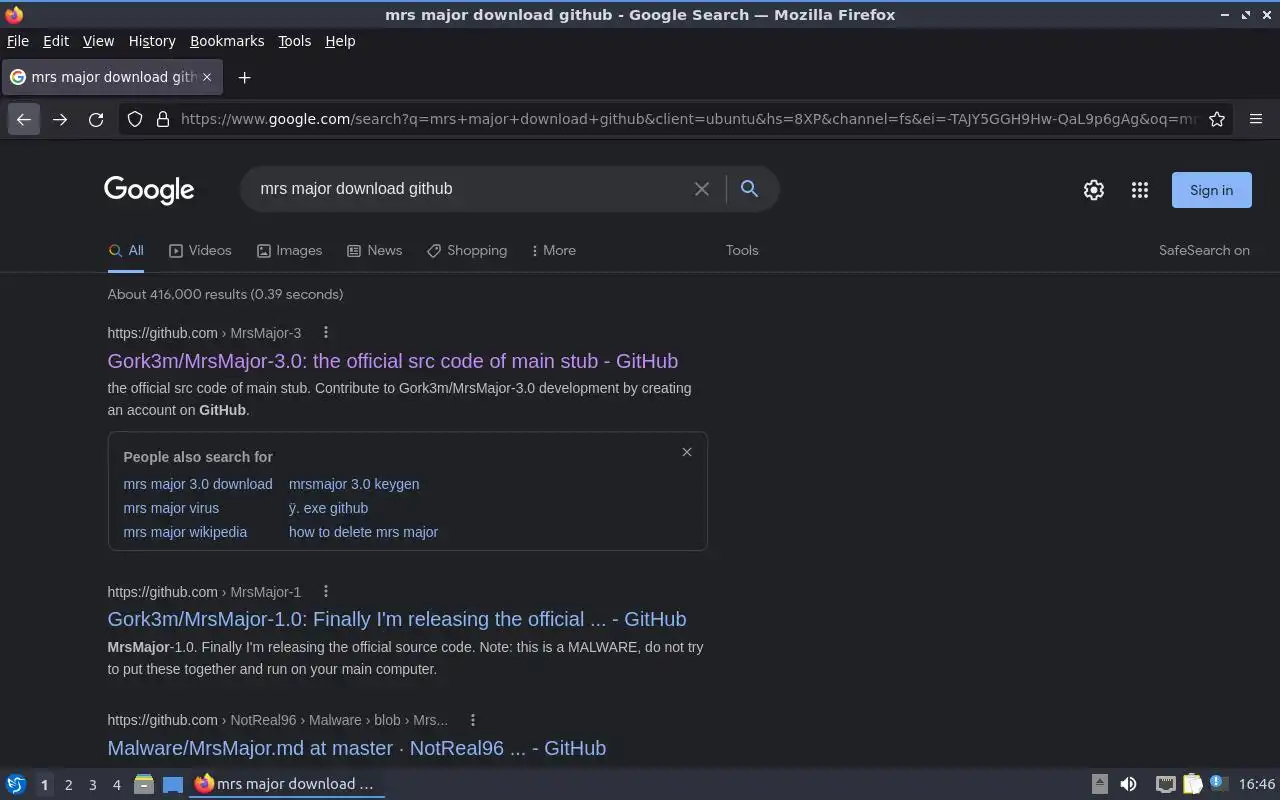The height and width of the screenshot is (800, 1280).
Task: Open the Firefox hamburger application menu
Action: tap(1256, 119)
